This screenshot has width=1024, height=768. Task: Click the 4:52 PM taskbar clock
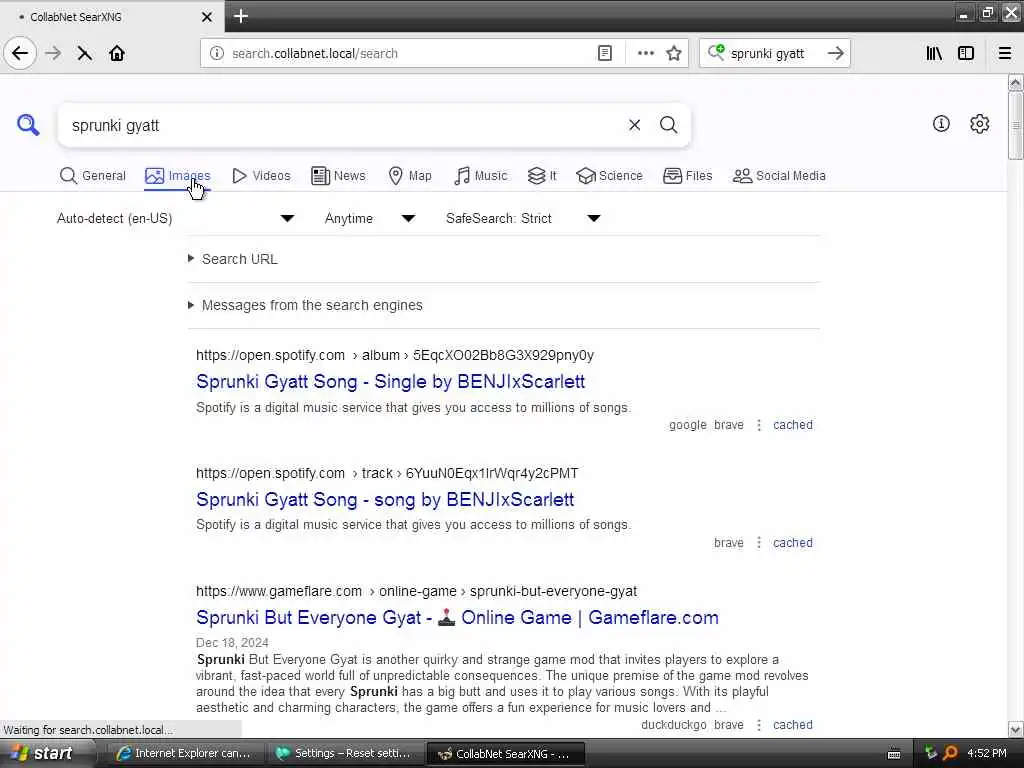[x=986, y=754]
